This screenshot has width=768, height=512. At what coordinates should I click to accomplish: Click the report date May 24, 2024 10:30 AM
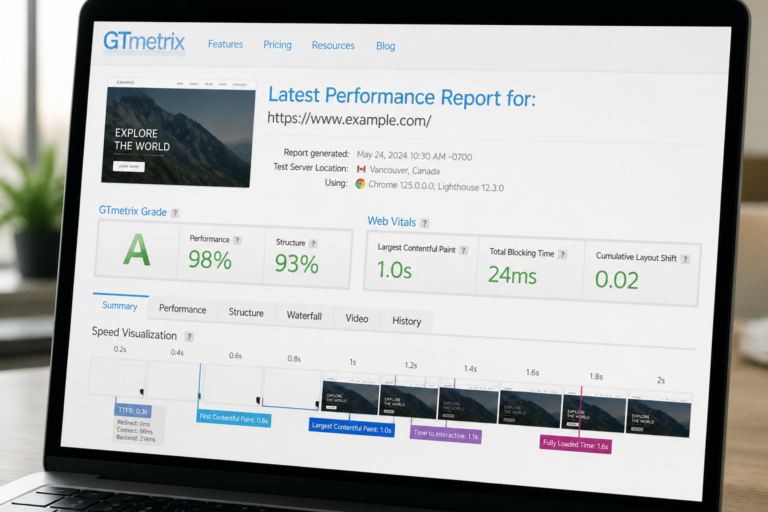tap(414, 156)
